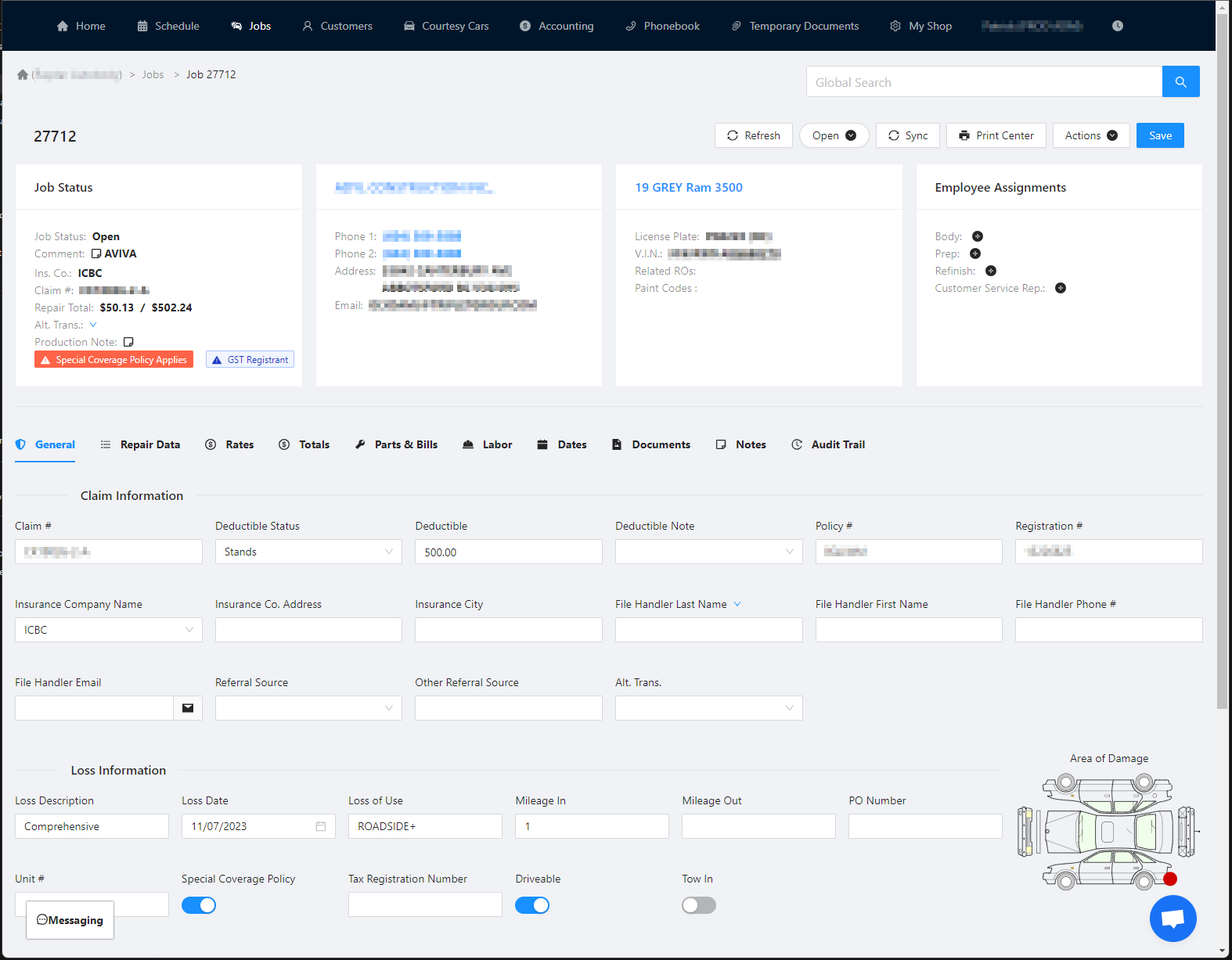Viewport: 1232px width, 960px height.
Task: Open the Comment note icon beside AVIVA
Action: point(96,253)
